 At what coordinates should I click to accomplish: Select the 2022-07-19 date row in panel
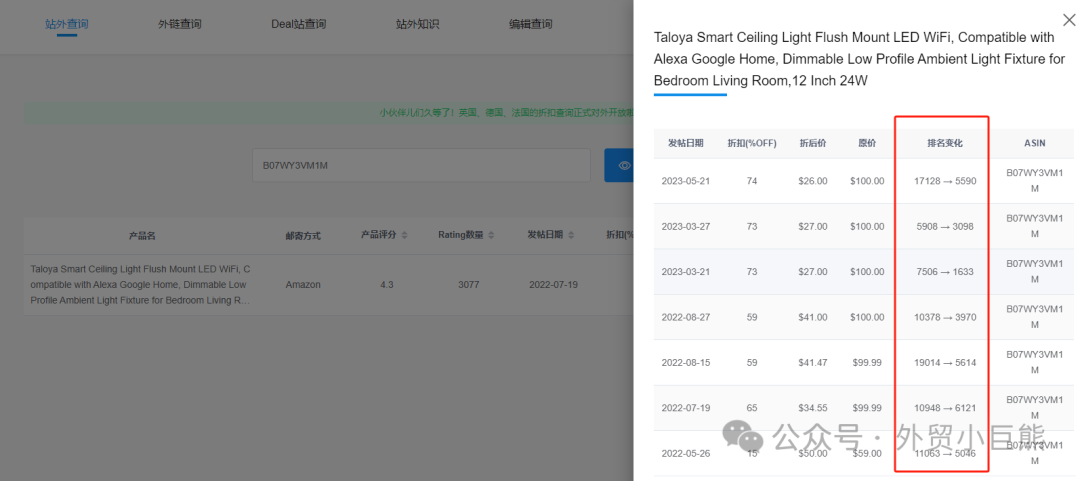click(685, 408)
